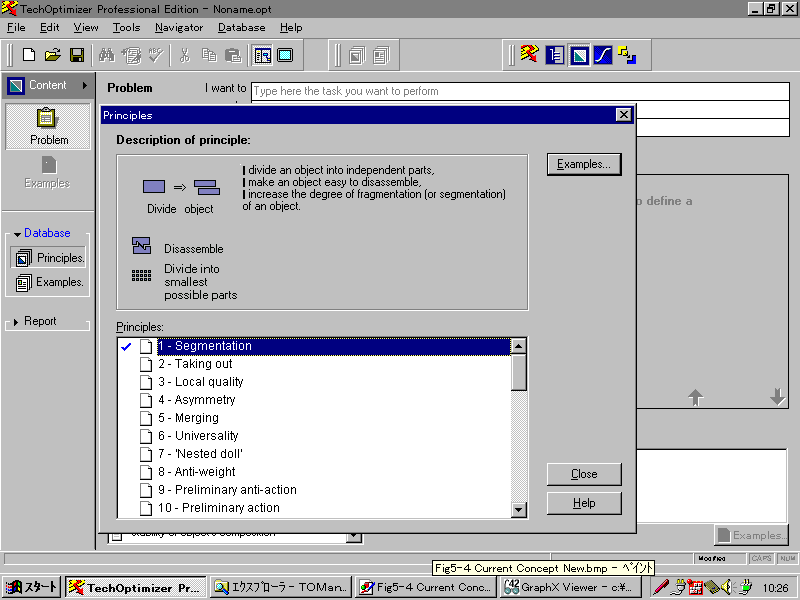
Task: Click the tree-structure module icon in toolbar
Action: pyautogui.click(x=554, y=55)
